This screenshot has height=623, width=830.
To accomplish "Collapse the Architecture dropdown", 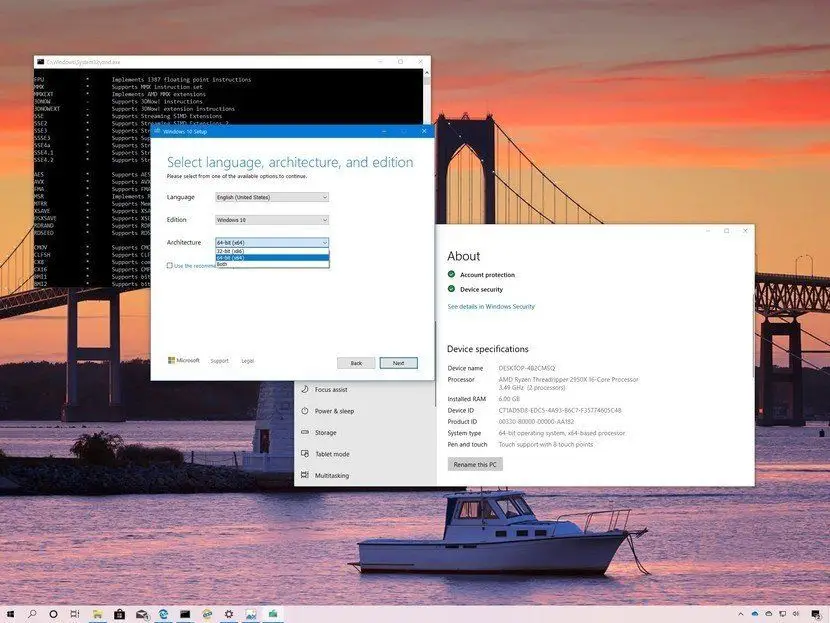I will pos(272,242).
